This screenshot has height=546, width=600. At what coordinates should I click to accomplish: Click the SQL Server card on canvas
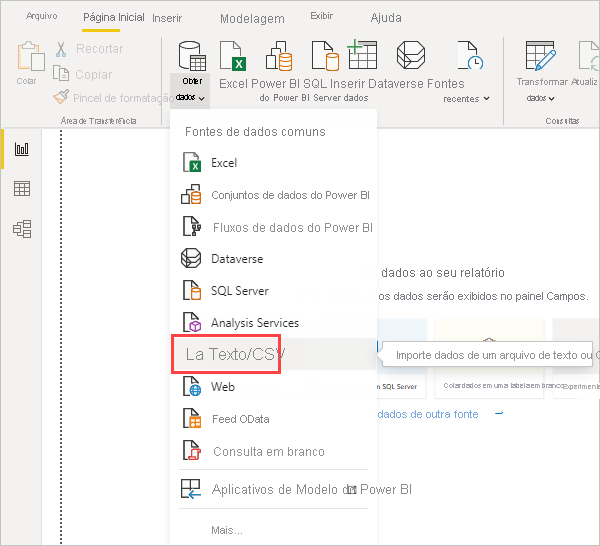click(x=401, y=359)
